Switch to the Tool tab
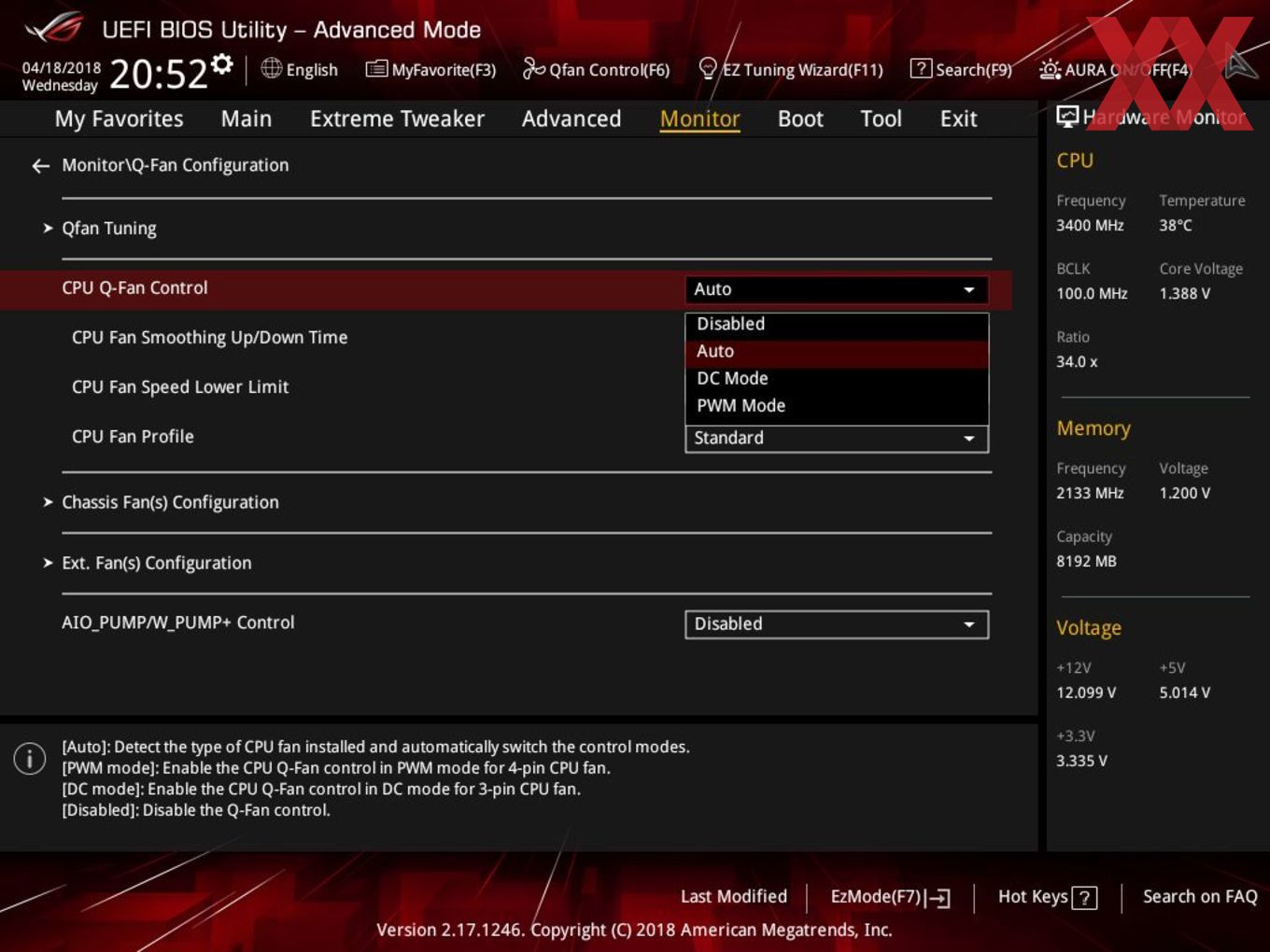This screenshot has width=1270, height=952. (x=881, y=119)
